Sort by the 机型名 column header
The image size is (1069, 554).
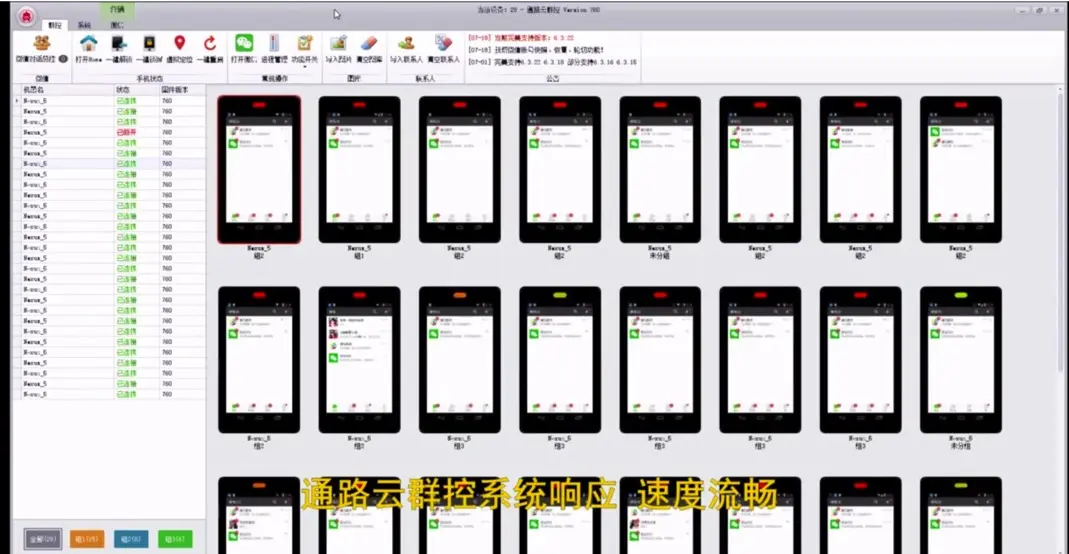point(67,89)
